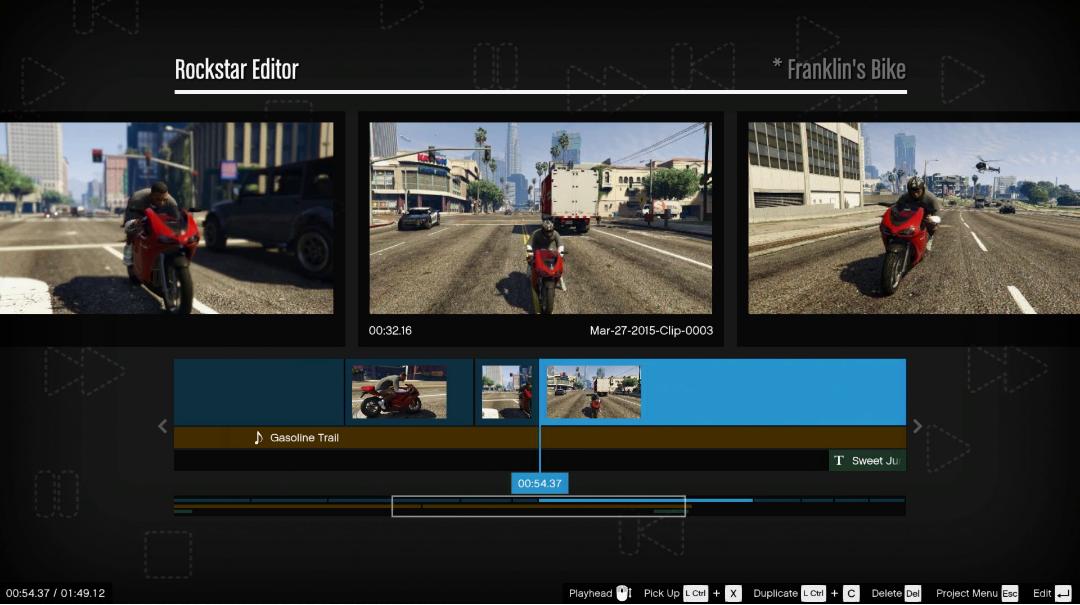Click the C key icon for Duplicate
This screenshot has width=1080, height=605.
[x=851, y=593]
